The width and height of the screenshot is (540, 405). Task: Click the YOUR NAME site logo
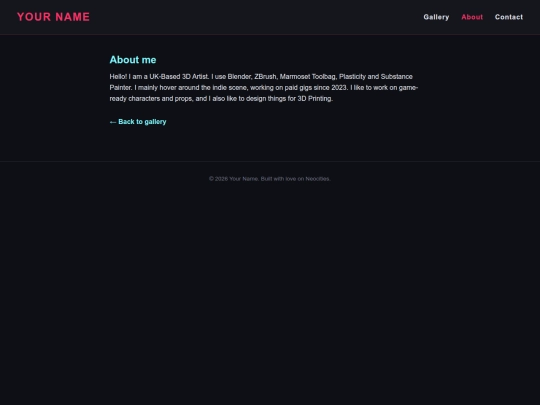click(x=53, y=17)
